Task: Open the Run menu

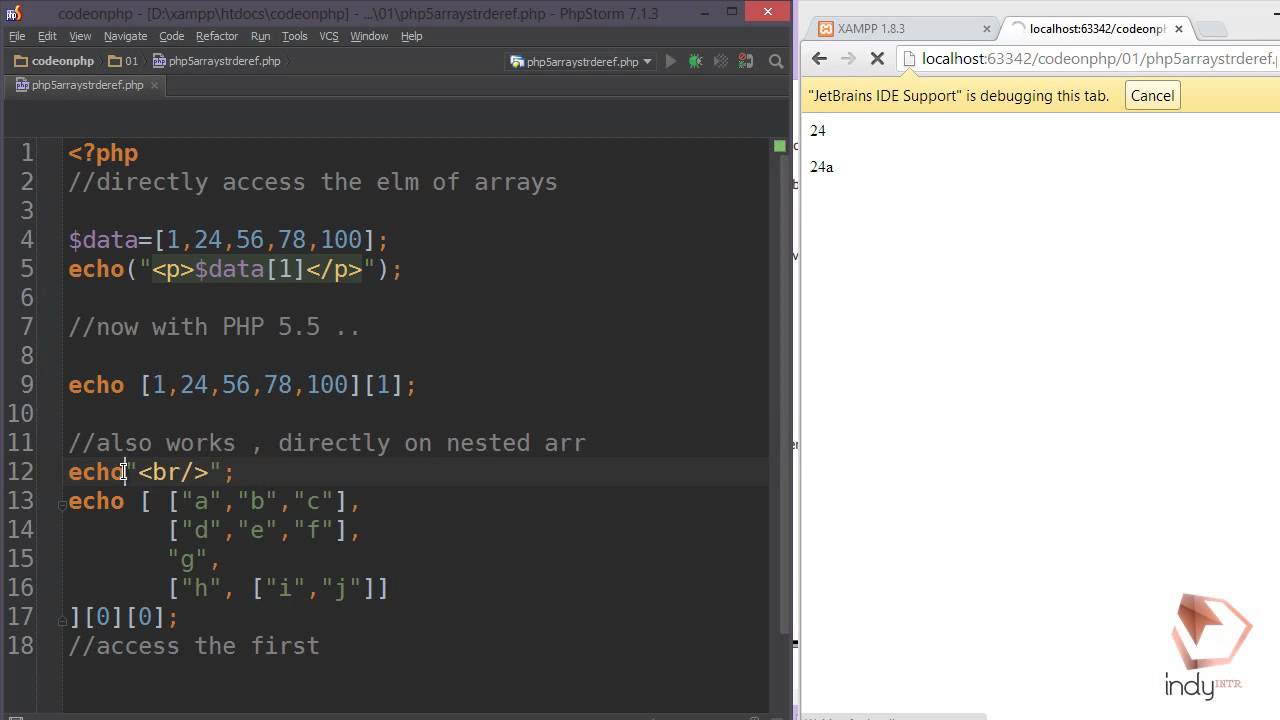Action: click(x=260, y=36)
